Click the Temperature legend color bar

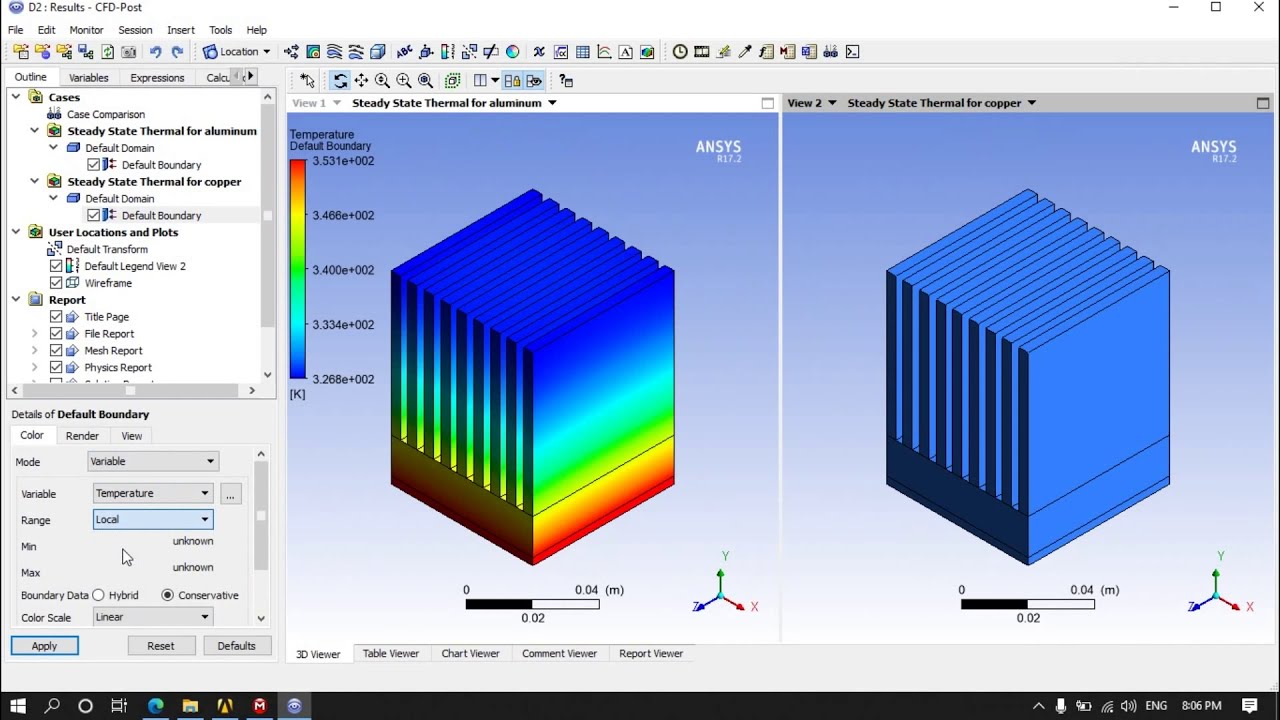point(297,269)
